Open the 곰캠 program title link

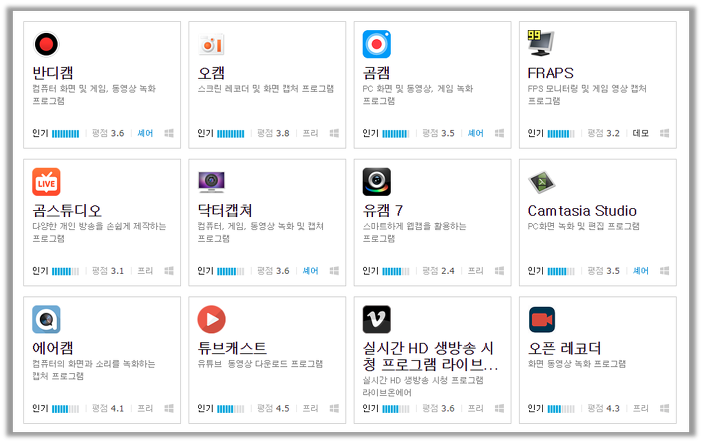point(376,73)
